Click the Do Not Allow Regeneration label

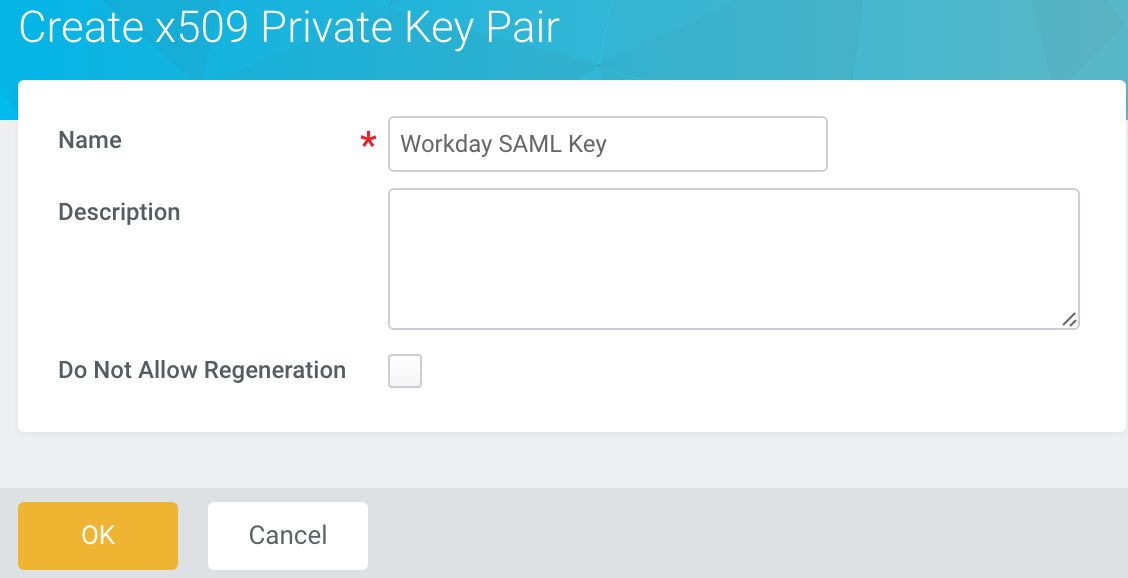(x=202, y=370)
